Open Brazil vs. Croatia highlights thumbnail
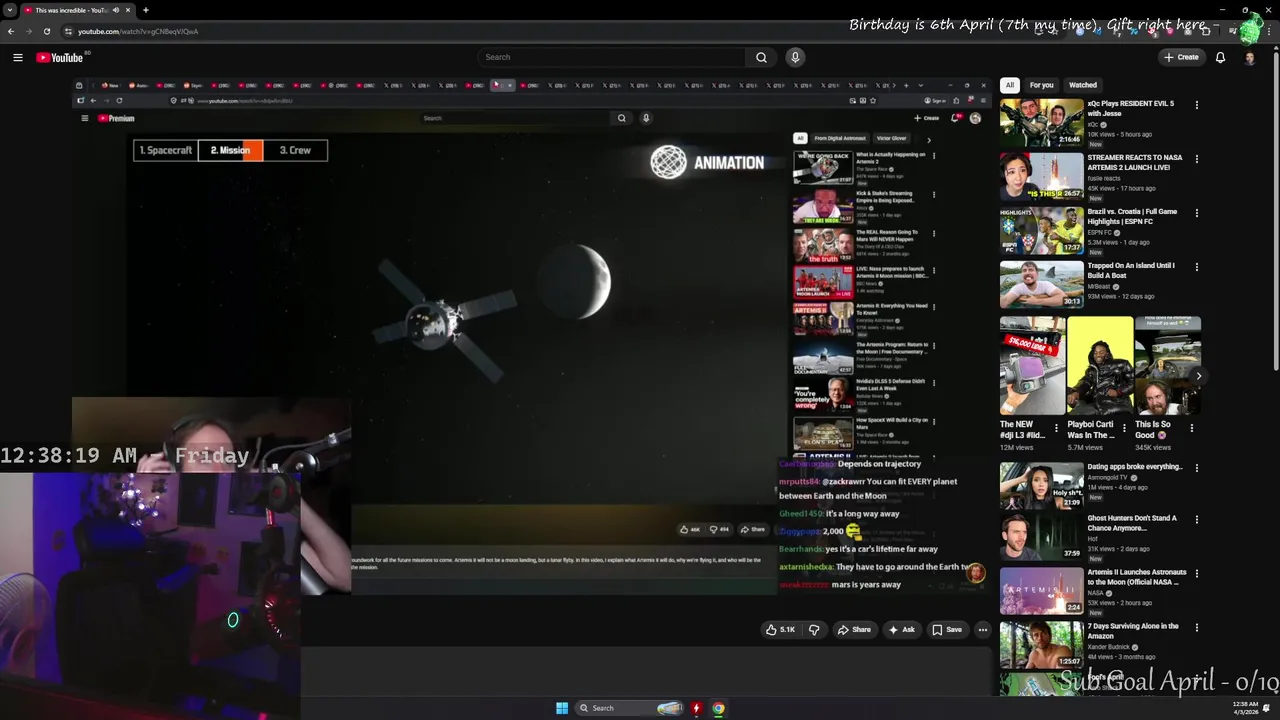 1041,230
